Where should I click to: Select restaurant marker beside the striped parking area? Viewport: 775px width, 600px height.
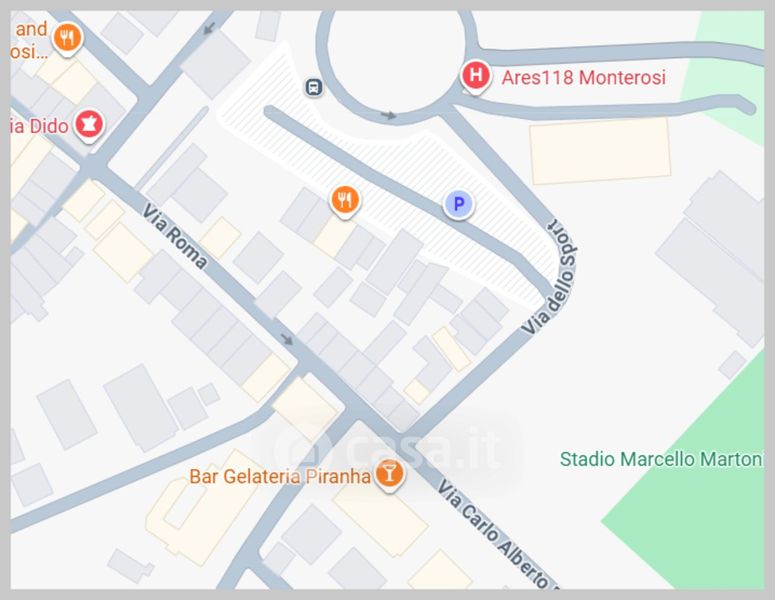[x=345, y=201]
